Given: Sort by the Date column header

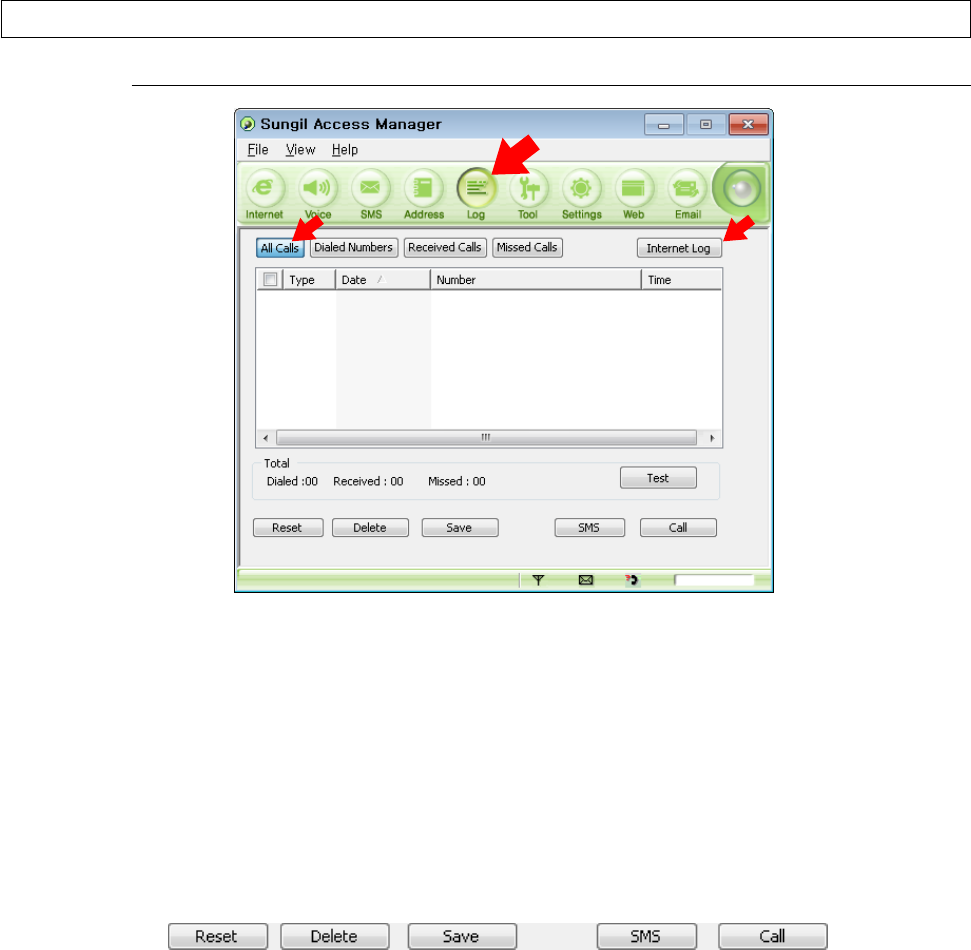Looking at the screenshot, I should point(383,280).
